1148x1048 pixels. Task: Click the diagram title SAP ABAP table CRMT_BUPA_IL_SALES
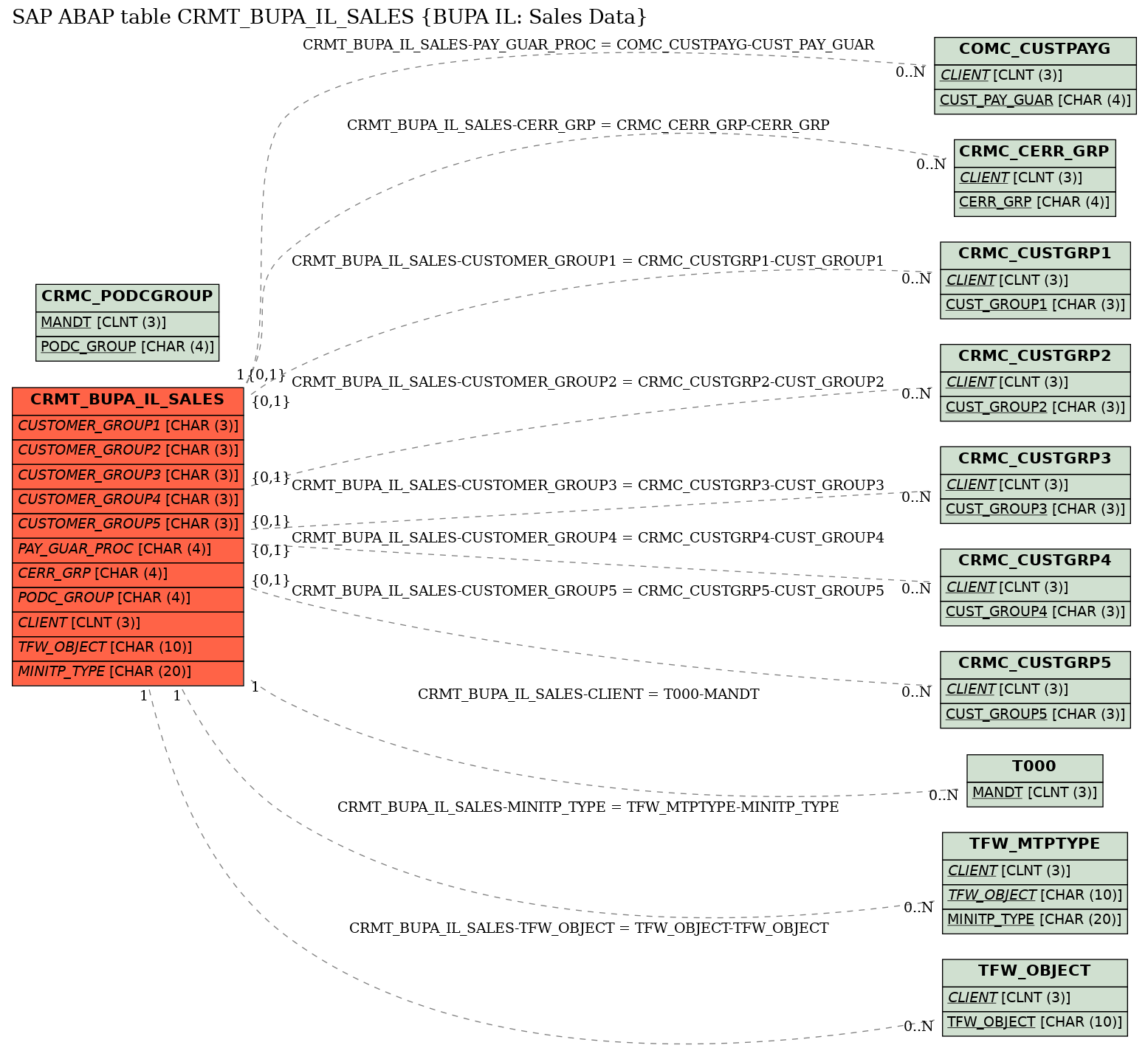329,17
